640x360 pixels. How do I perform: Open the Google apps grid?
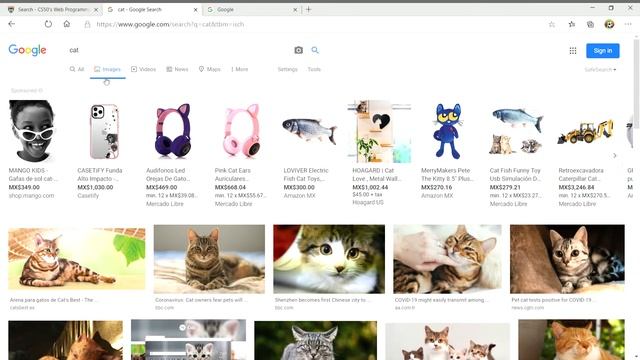pos(573,51)
